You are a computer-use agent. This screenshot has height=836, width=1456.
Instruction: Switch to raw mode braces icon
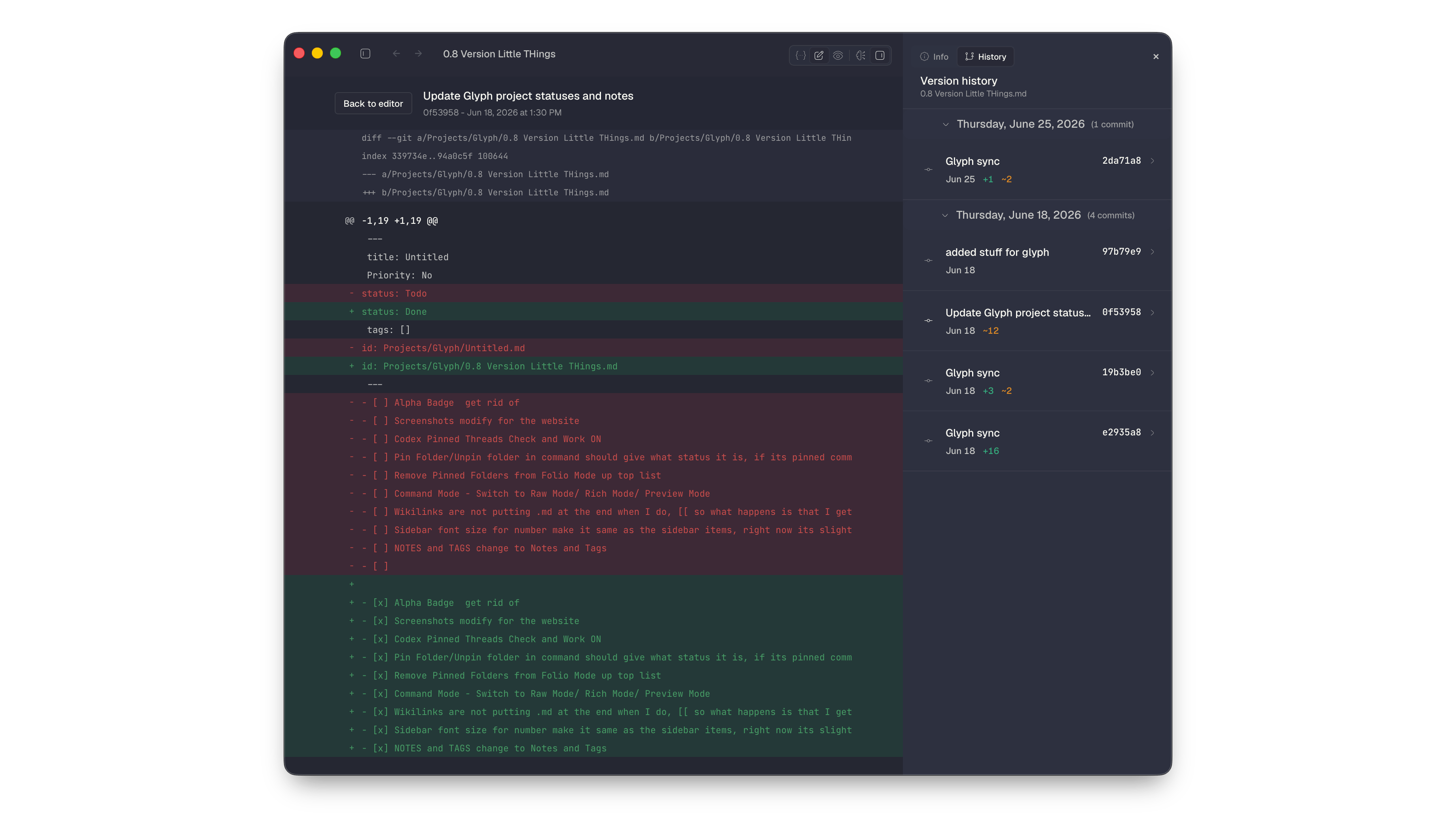[800, 56]
